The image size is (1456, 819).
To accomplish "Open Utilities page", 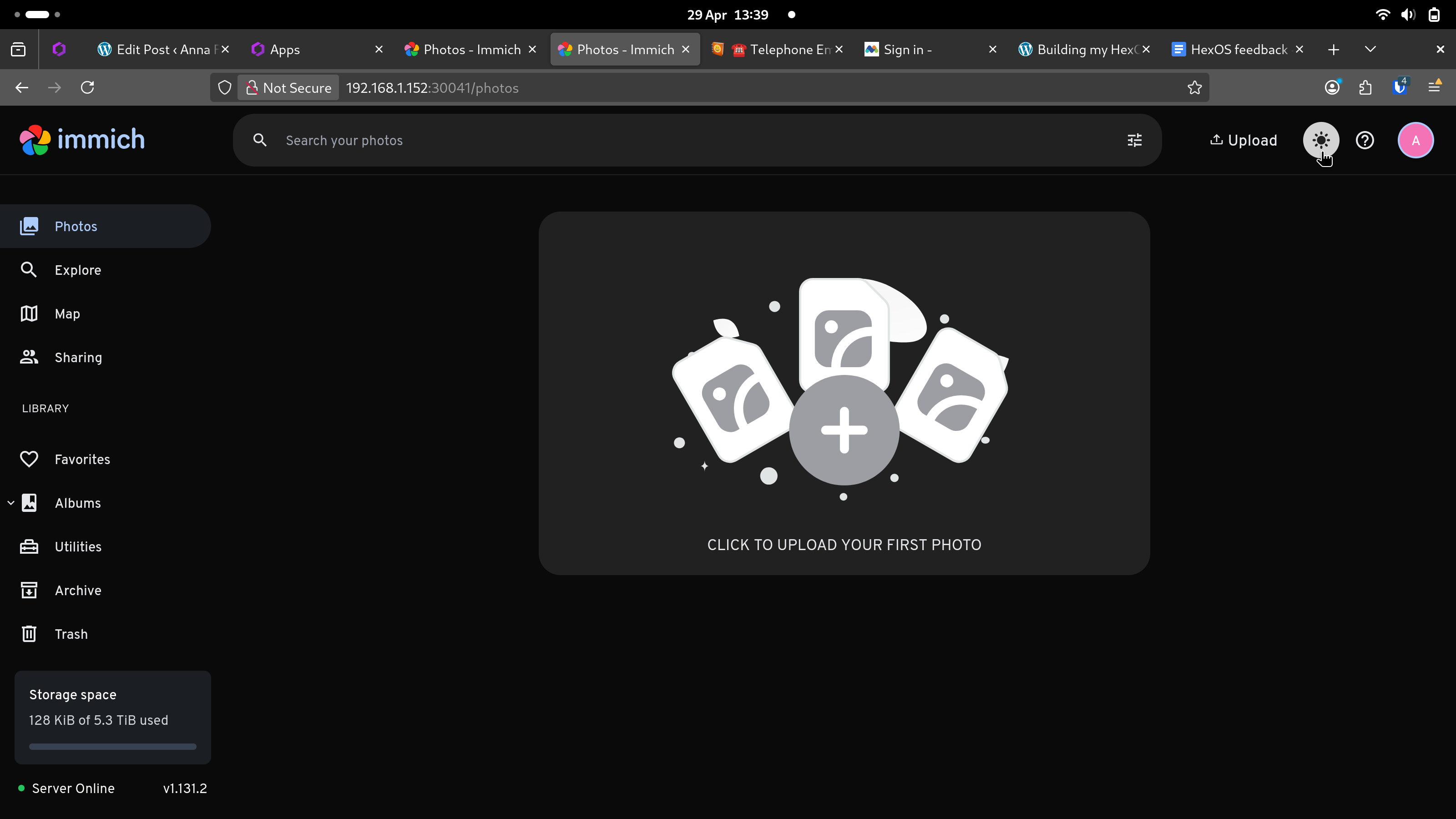I will pyautogui.click(x=105, y=546).
